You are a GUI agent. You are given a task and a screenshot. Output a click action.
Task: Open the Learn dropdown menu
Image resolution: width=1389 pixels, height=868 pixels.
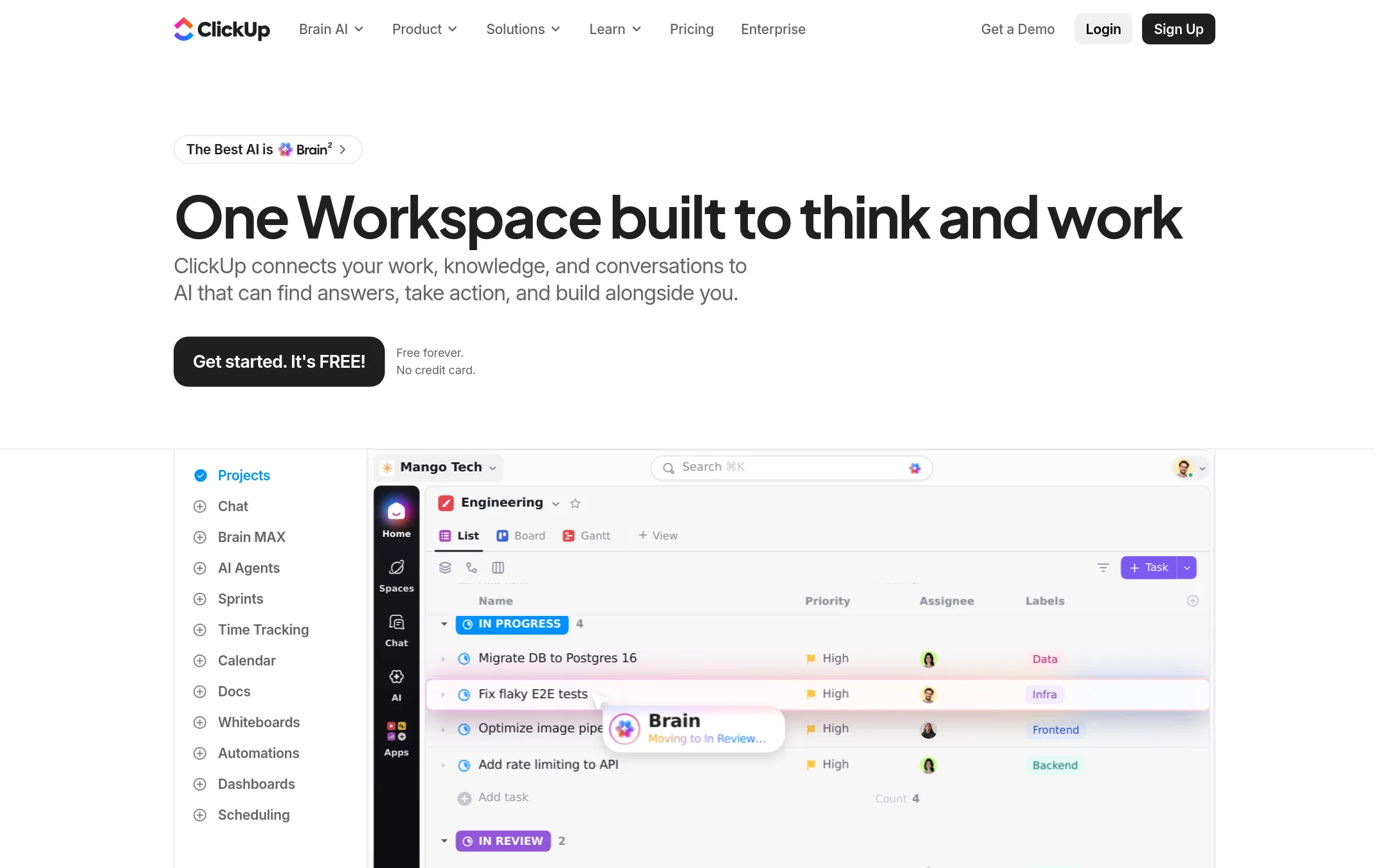pyautogui.click(x=615, y=29)
